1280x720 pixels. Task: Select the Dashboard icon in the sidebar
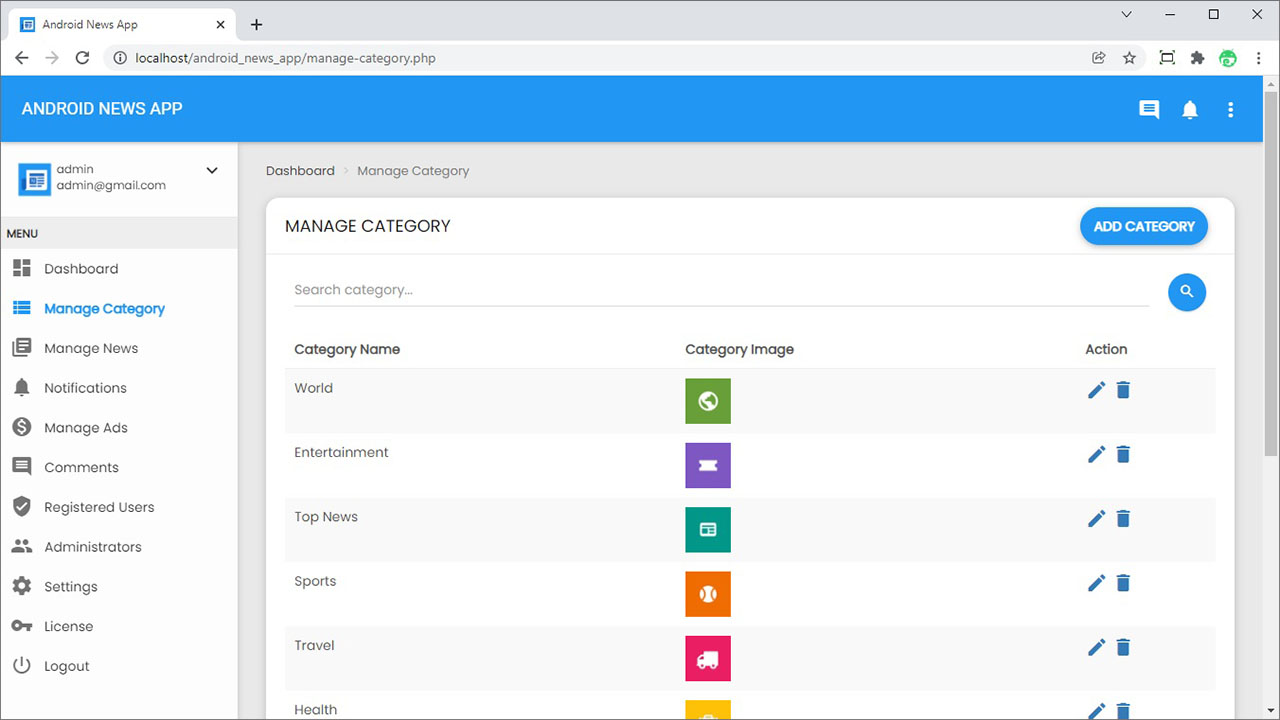click(x=22, y=268)
